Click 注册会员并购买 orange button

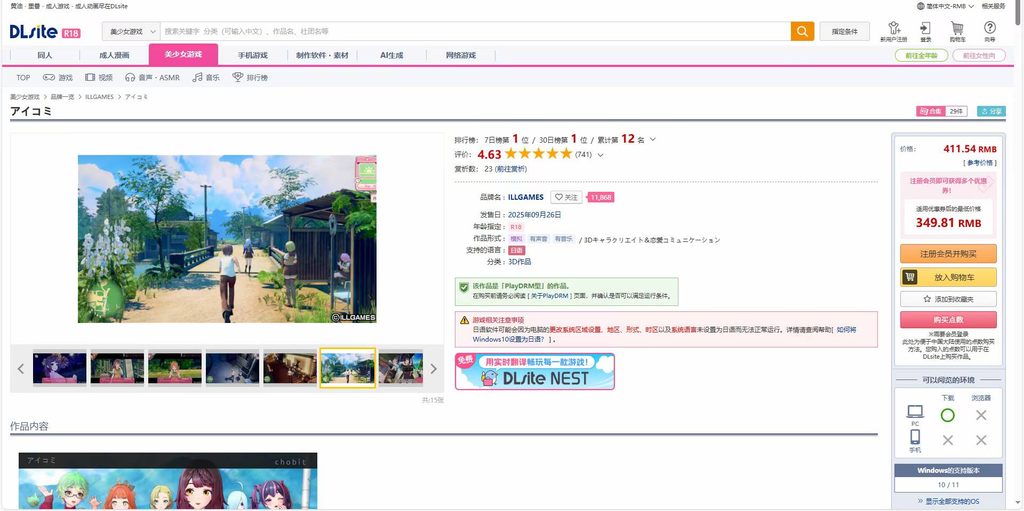(x=948, y=254)
